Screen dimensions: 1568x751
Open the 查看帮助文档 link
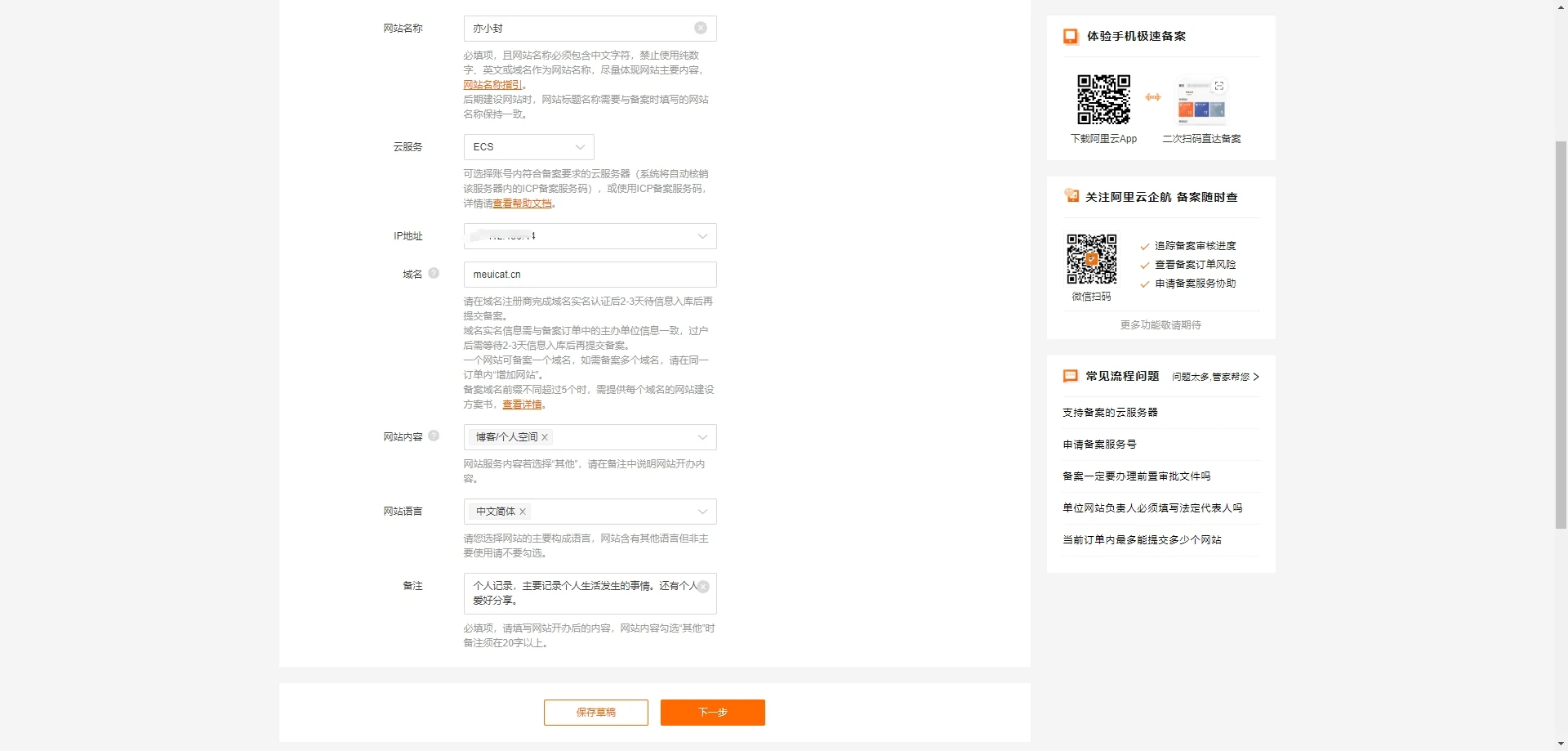522,203
